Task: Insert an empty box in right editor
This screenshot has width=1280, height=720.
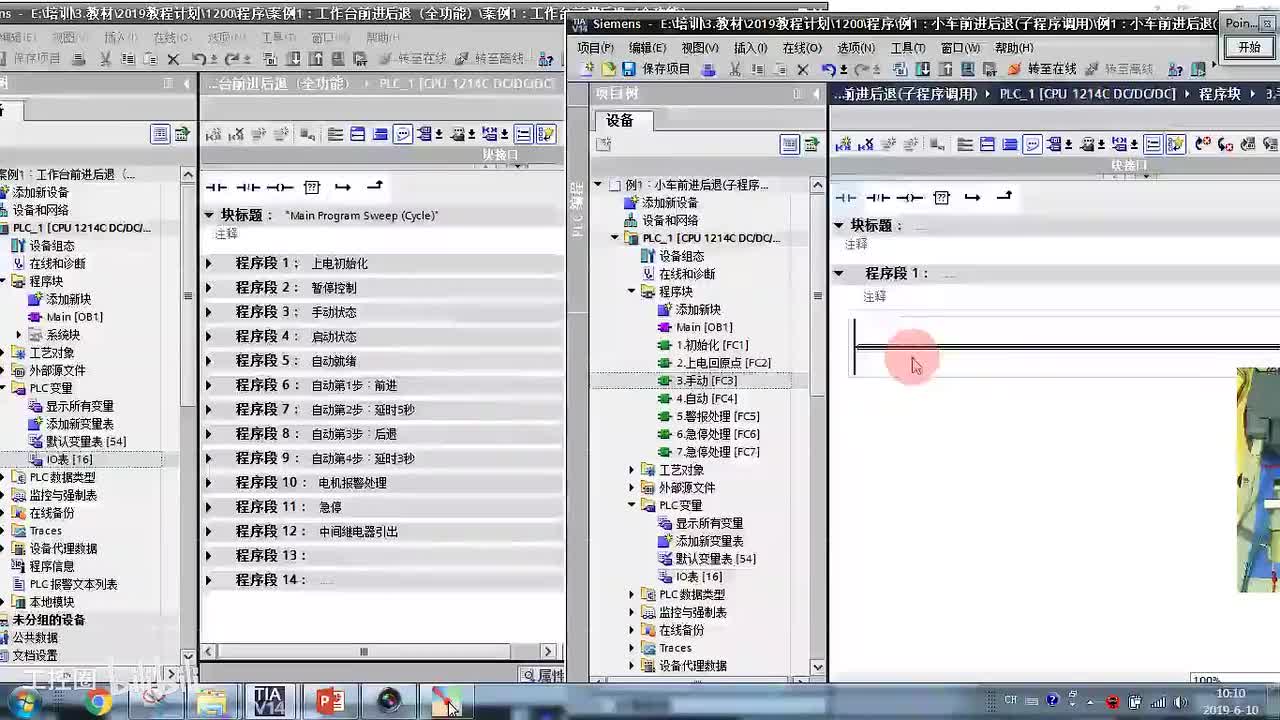Action: pyautogui.click(x=941, y=198)
